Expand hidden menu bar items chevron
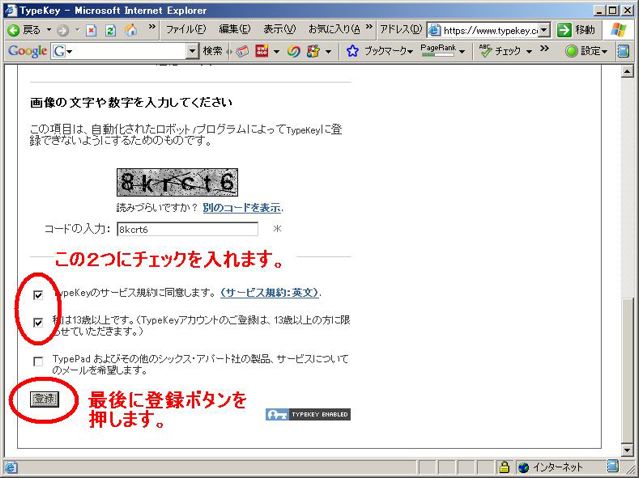 click(x=369, y=27)
